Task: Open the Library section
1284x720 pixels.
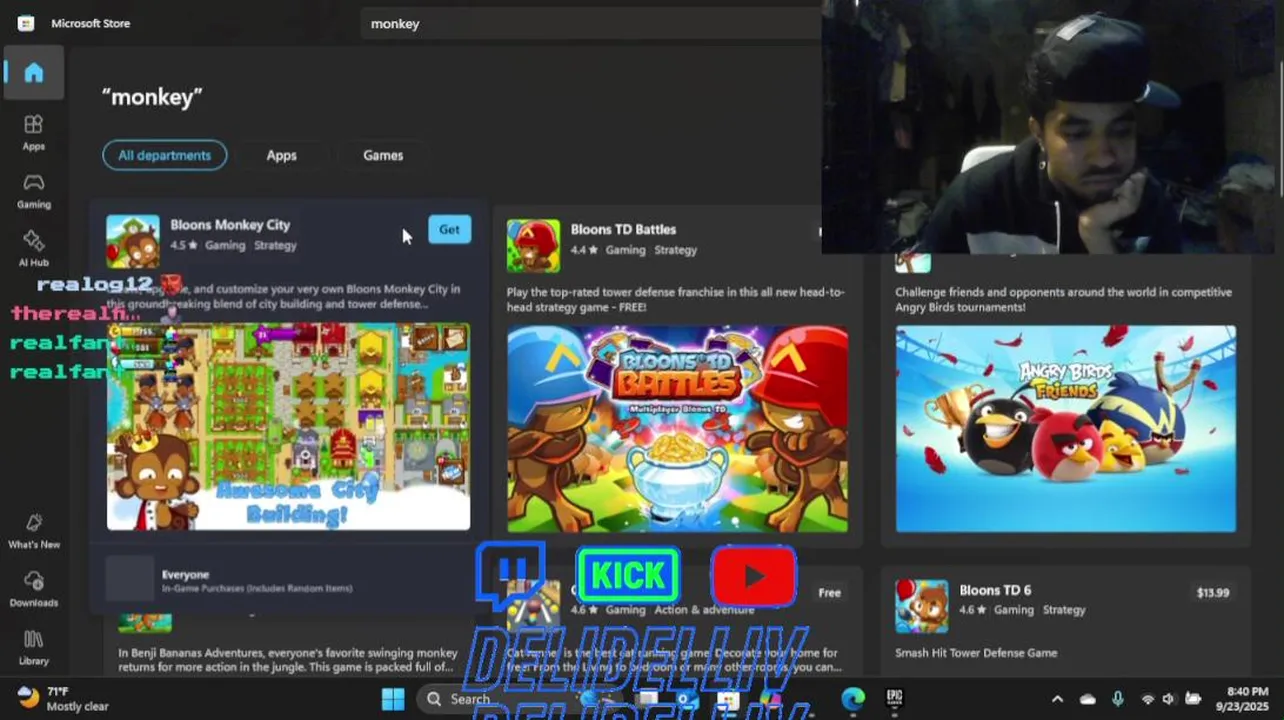Action: click(34, 647)
